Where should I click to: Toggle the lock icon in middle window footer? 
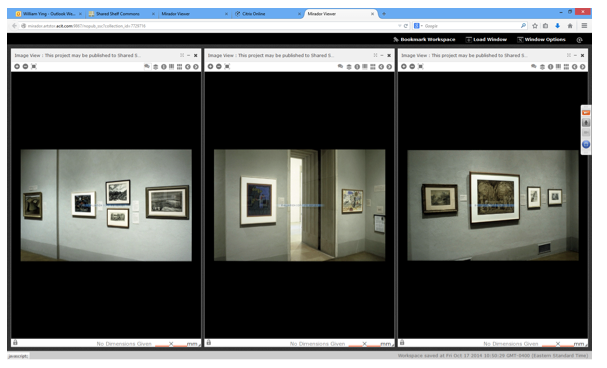coord(209,343)
